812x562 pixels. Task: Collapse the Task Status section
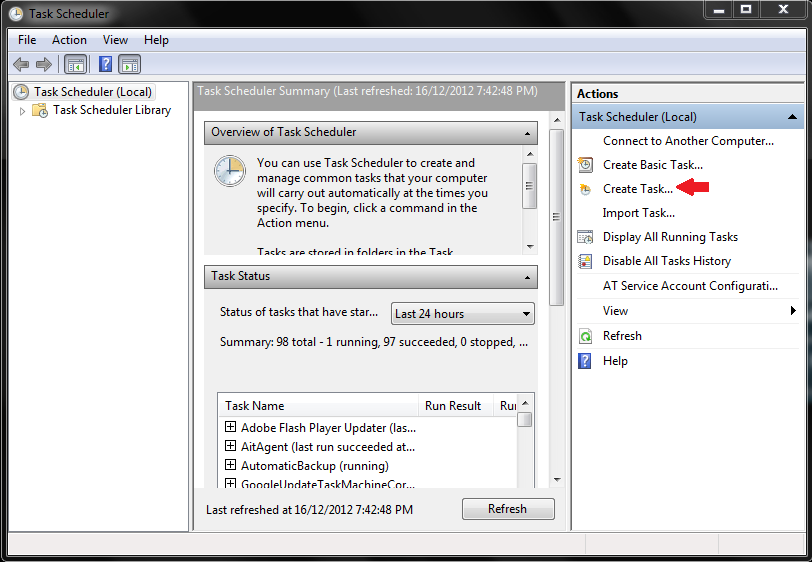click(527, 277)
